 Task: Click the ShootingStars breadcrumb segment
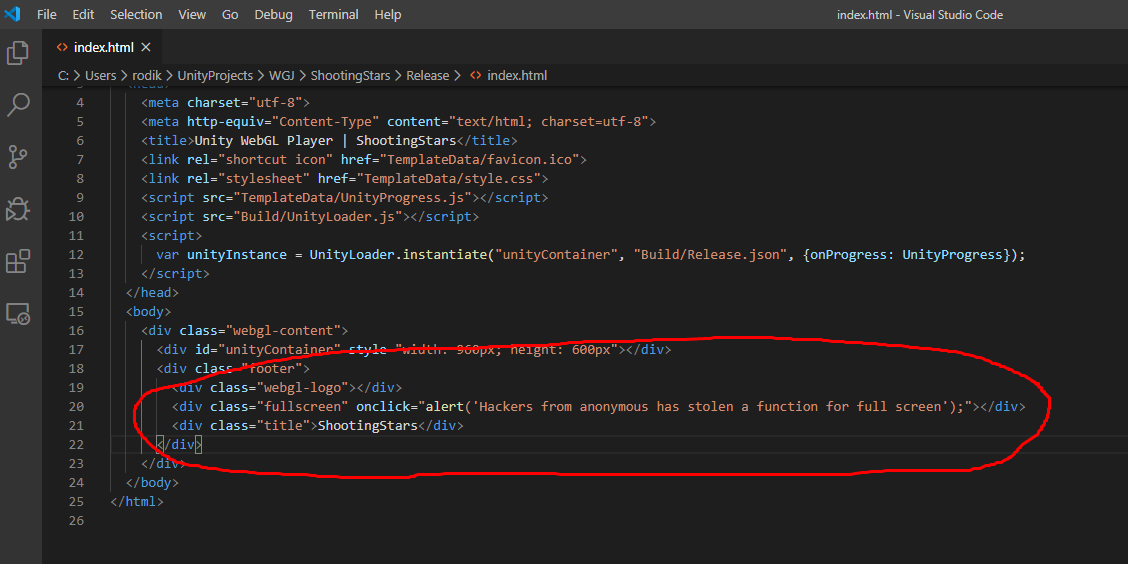tap(351, 76)
